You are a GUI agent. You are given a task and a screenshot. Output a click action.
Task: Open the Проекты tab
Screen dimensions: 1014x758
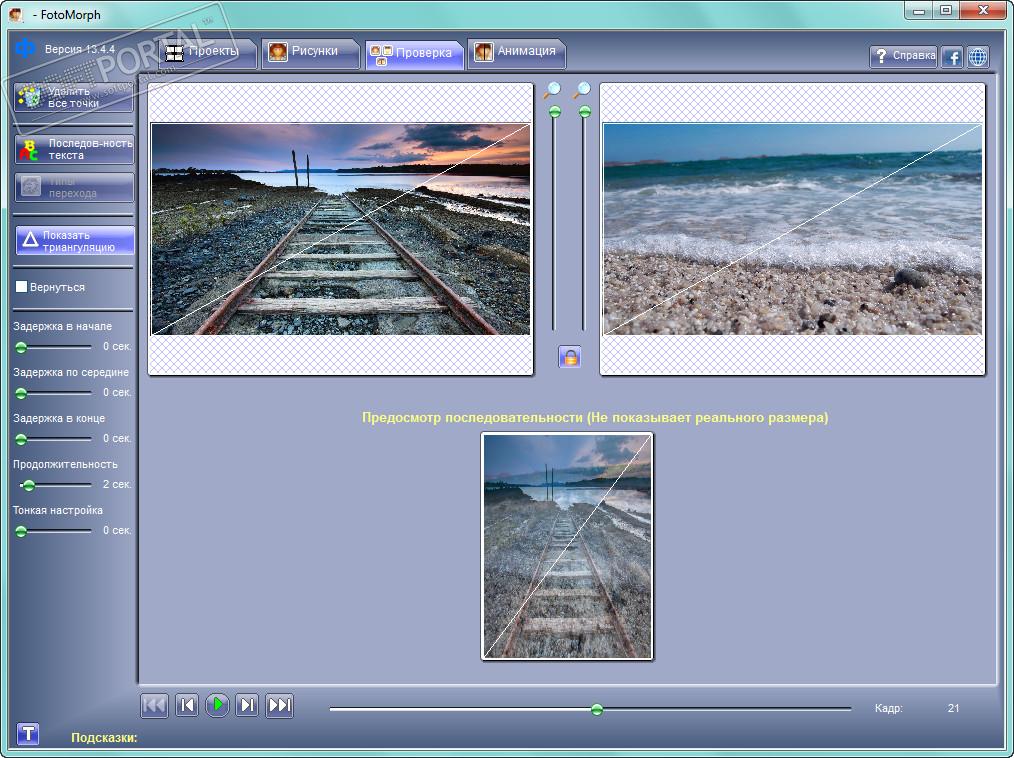[207, 53]
